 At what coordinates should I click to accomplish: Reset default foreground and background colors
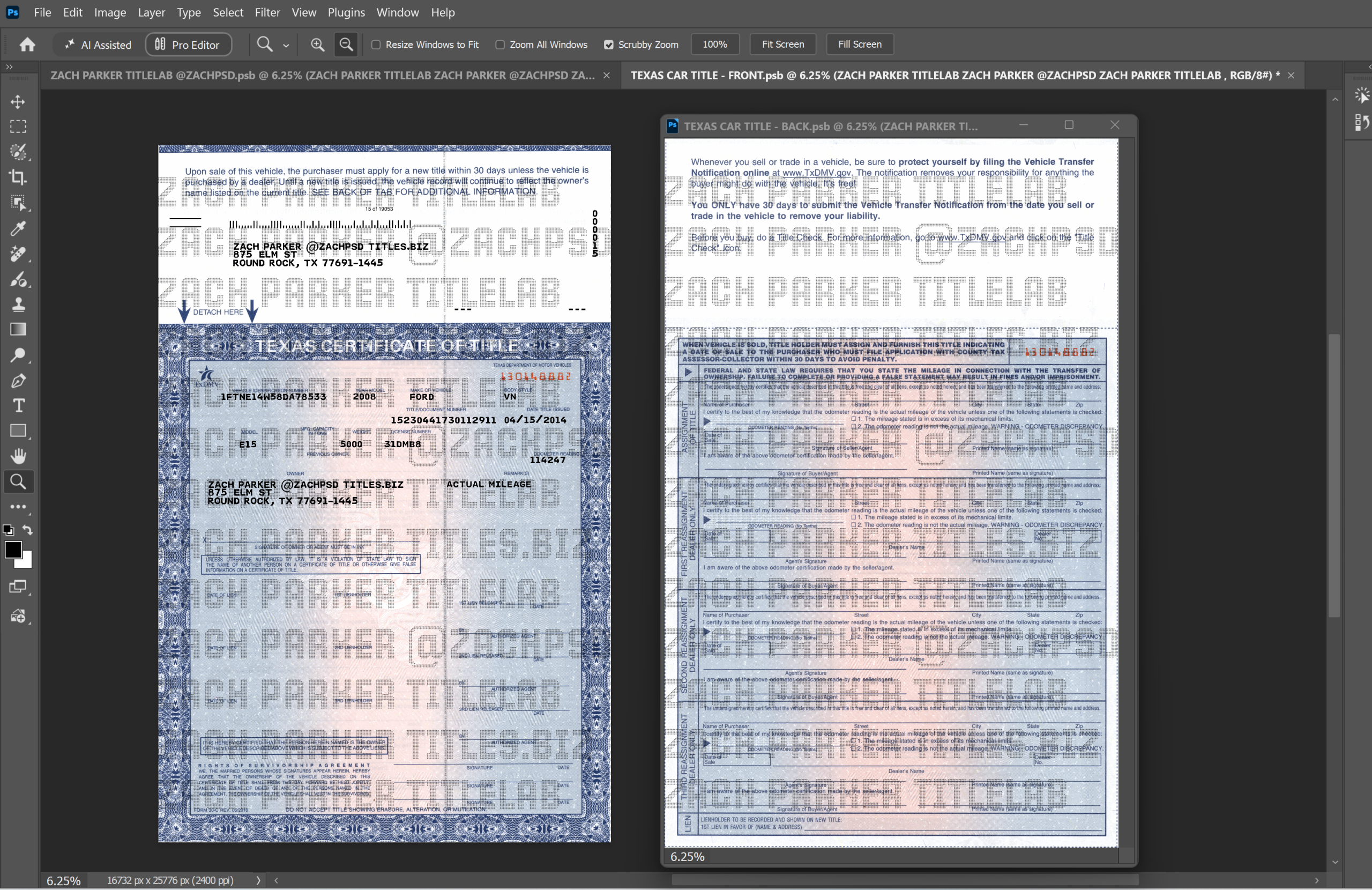(8, 530)
